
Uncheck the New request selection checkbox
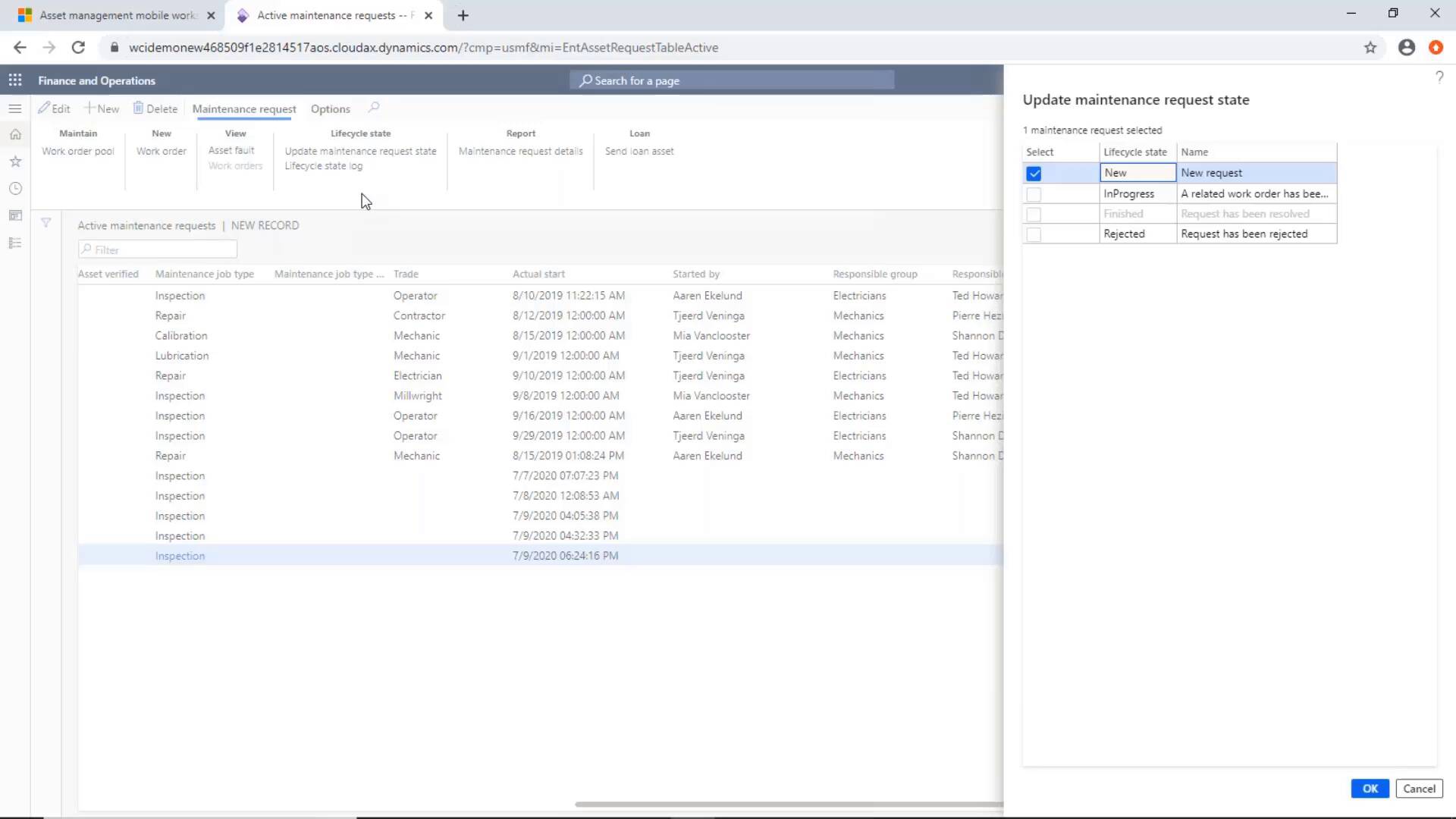pos(1034,173)
